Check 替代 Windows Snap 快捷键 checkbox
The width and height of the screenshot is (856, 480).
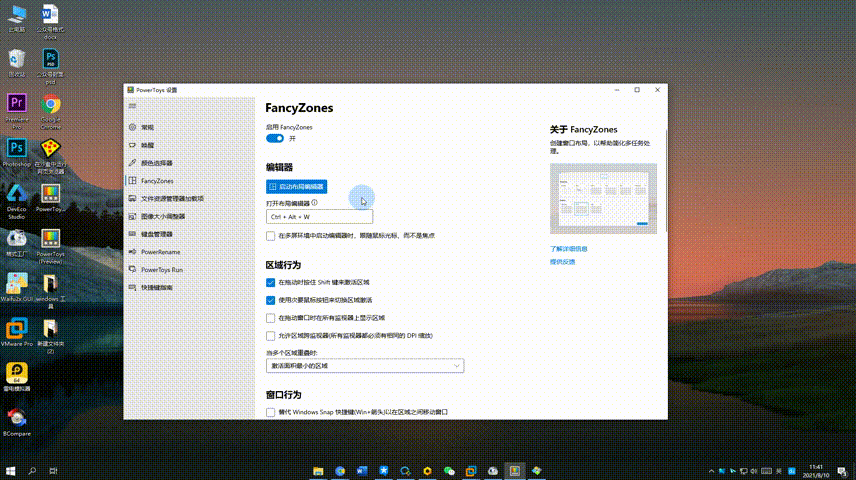coord(270,412)
